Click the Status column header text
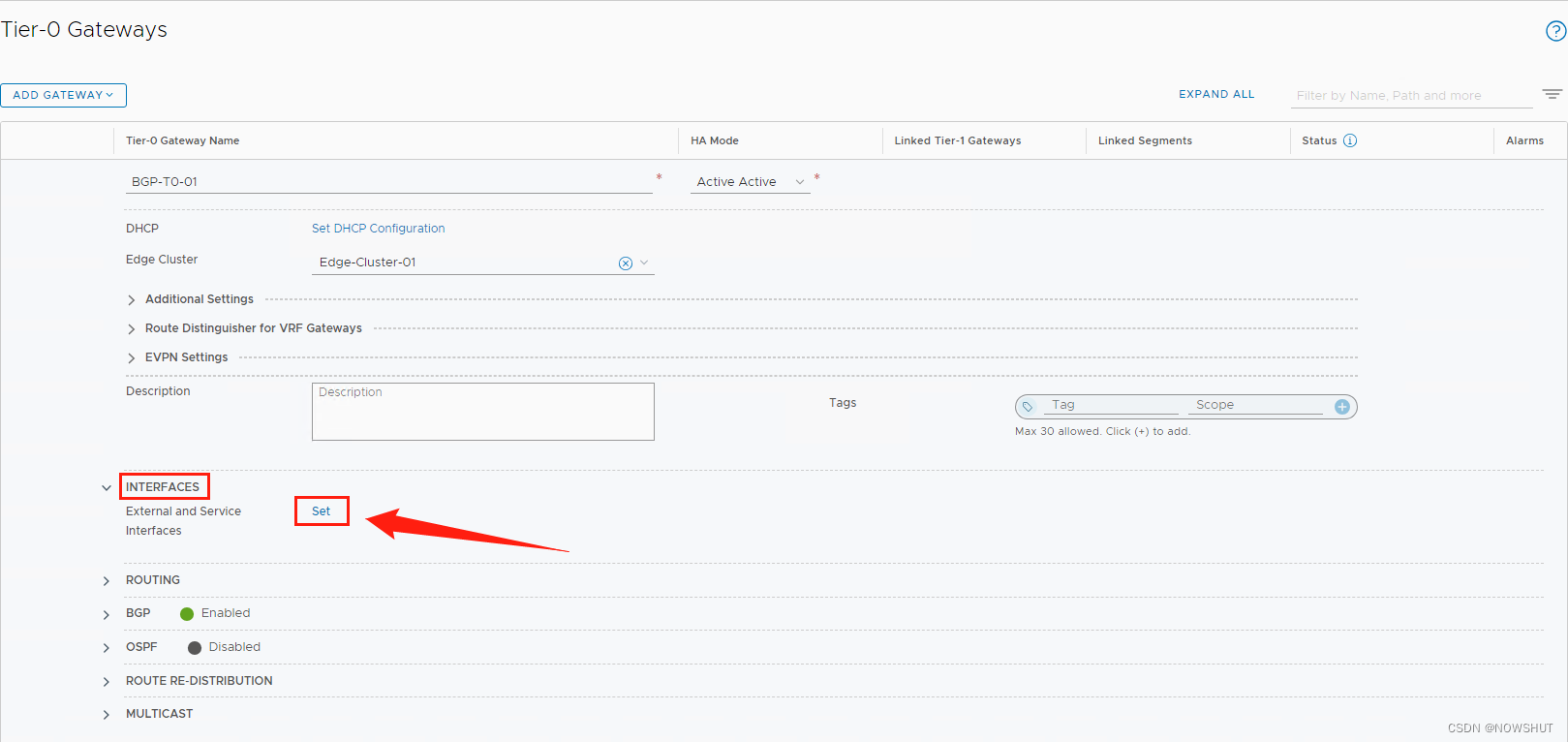 pyautogui.click(x=1319, y=140)
